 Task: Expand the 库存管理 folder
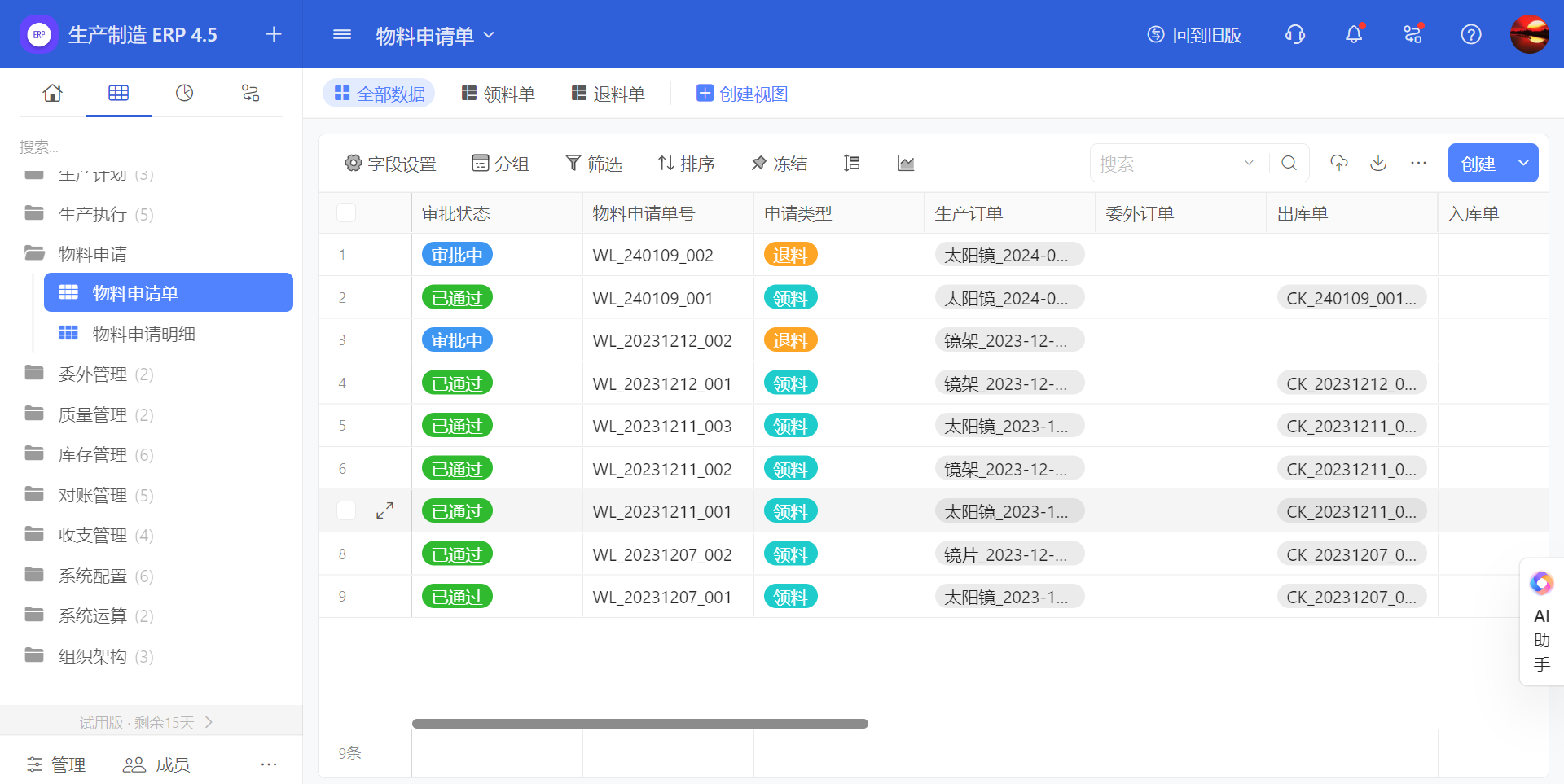click(x=91, y=454)
